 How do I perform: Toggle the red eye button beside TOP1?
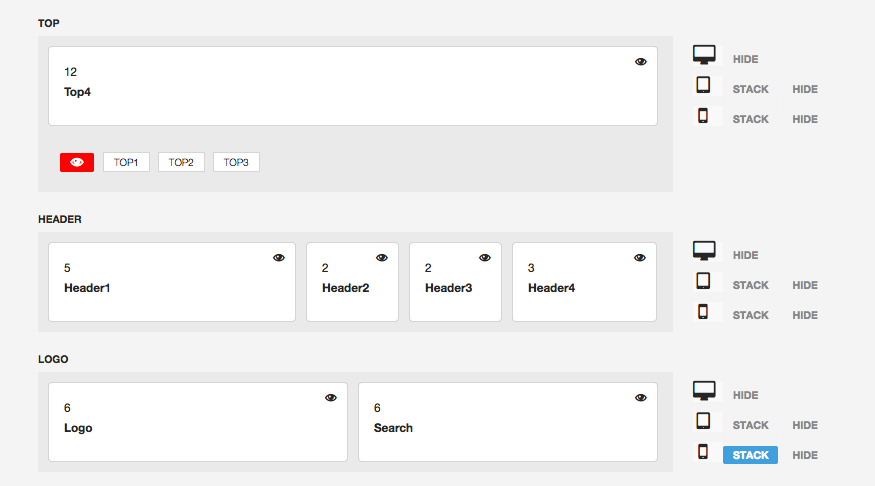pos(77,162)
